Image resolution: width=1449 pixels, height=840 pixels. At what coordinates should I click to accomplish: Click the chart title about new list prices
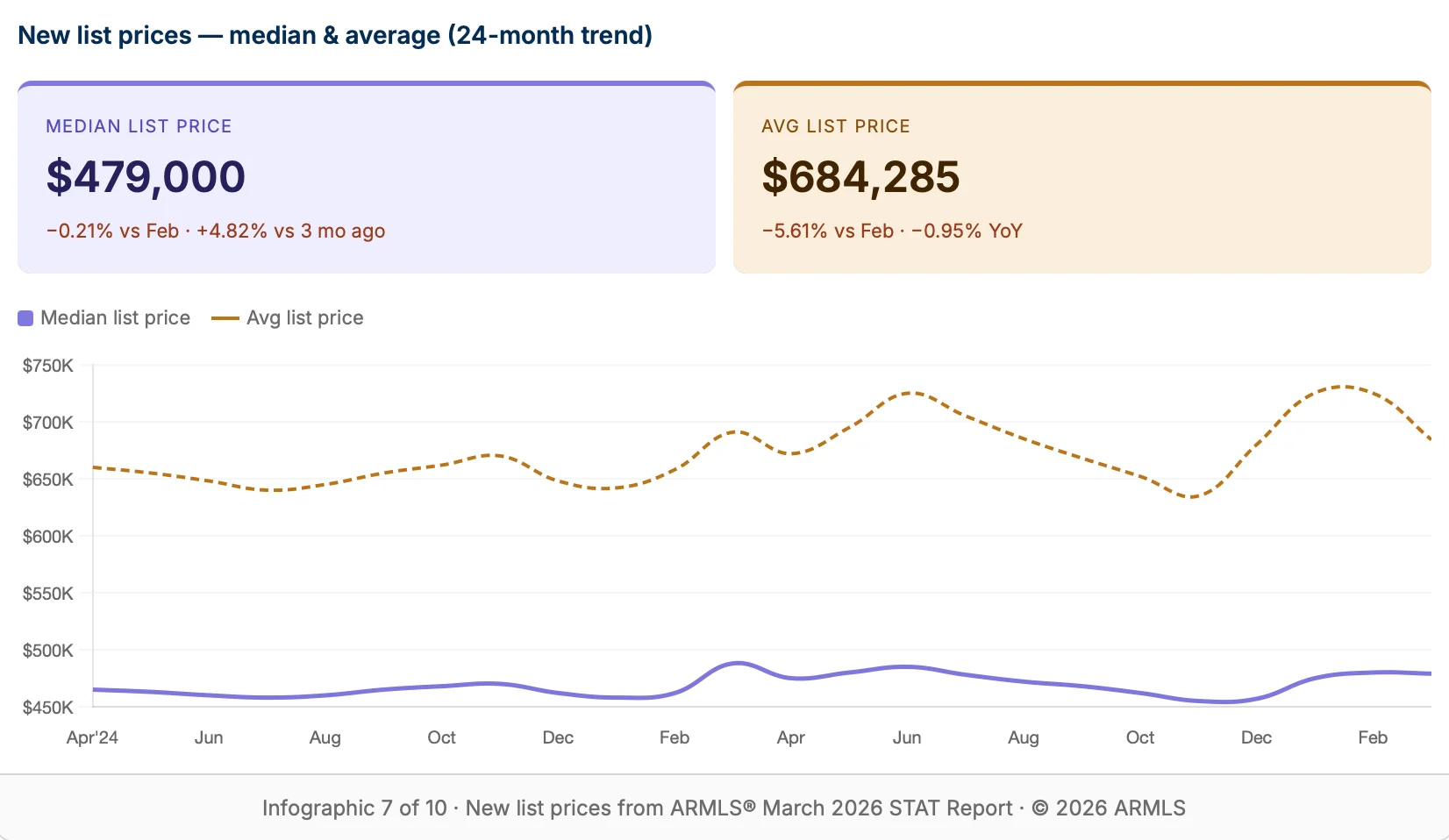pos(336,35)
